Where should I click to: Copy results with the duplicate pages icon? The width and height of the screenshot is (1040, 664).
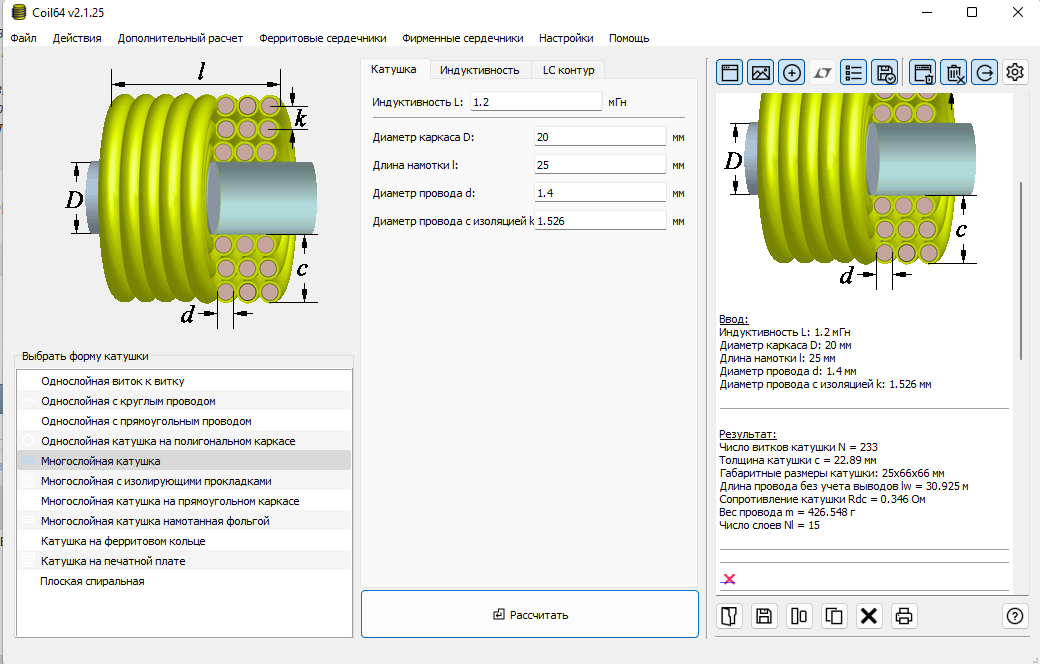point(834,616)
